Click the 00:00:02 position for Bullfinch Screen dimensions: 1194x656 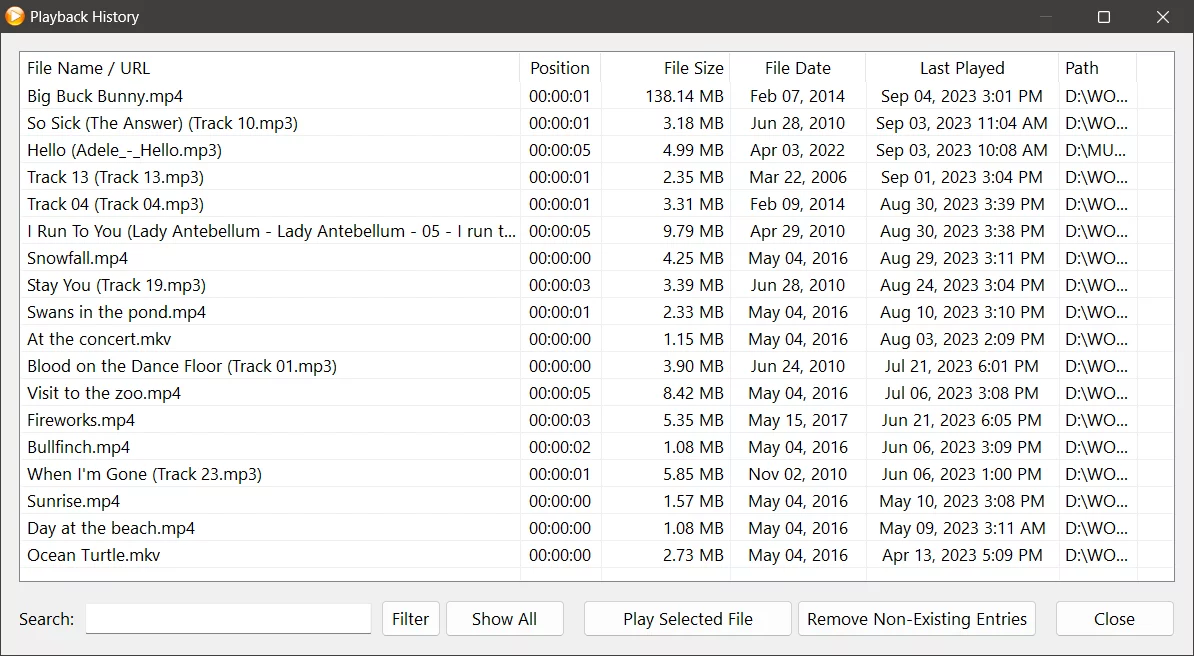coord(560,446)
